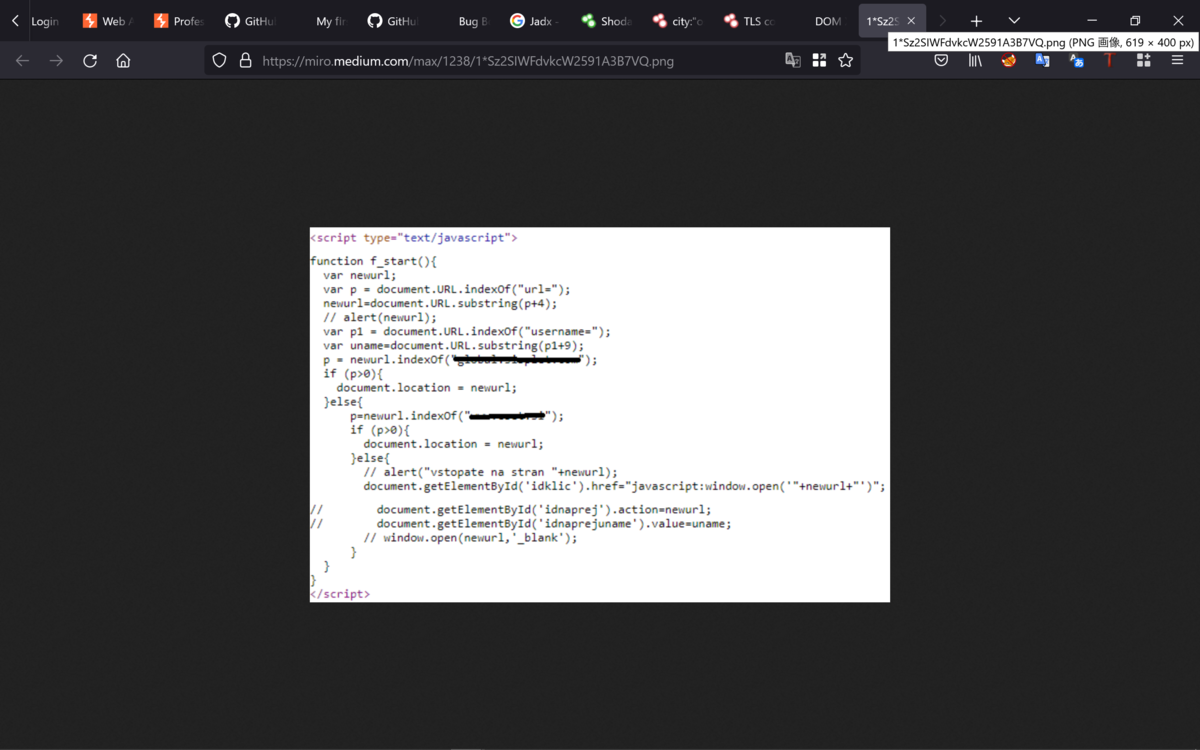Save the page to Pocket

point(941,61)
